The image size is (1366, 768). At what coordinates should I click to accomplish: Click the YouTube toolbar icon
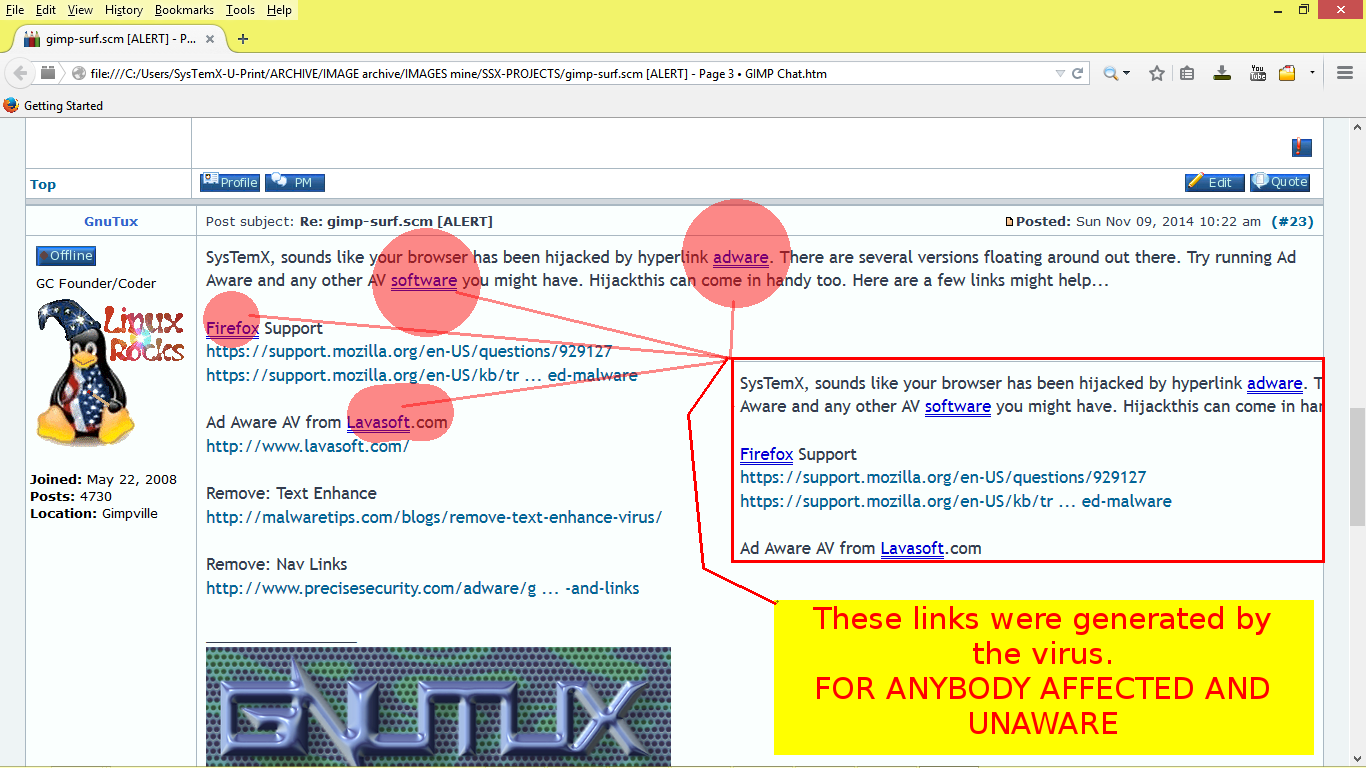(x=1258, y=73)
